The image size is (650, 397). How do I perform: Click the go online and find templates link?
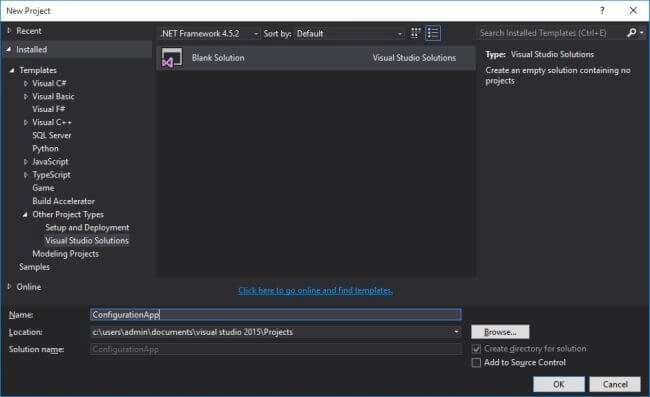[315, 290]
